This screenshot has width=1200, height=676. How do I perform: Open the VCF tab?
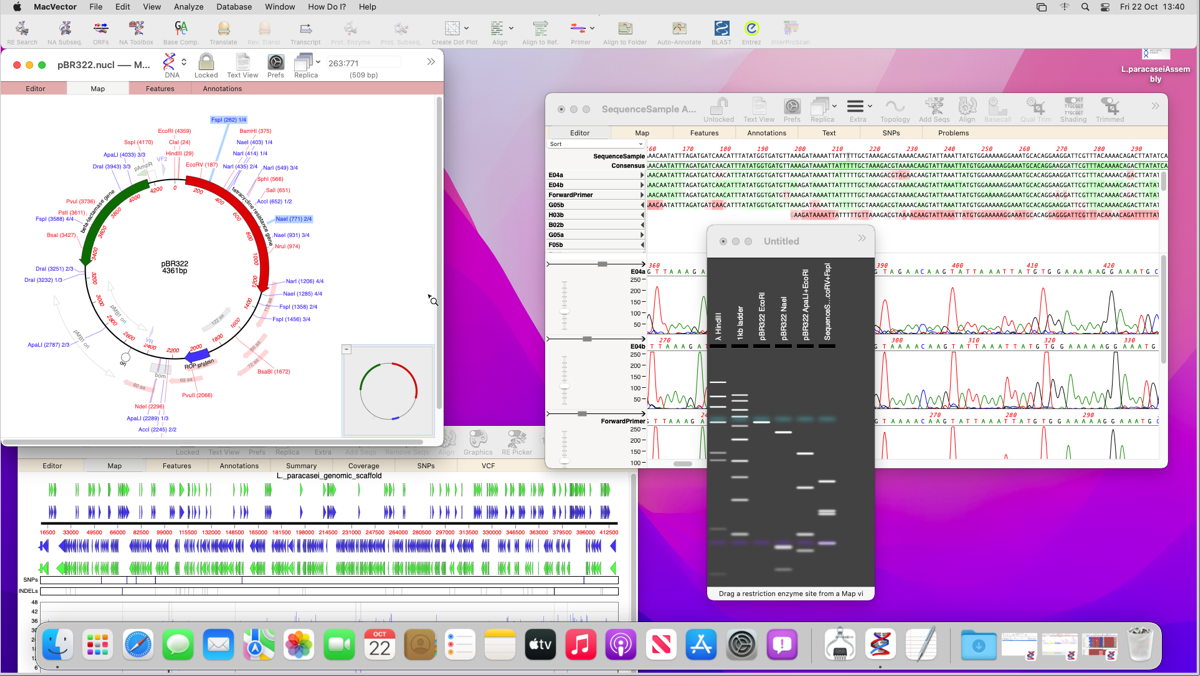[488, 466]
